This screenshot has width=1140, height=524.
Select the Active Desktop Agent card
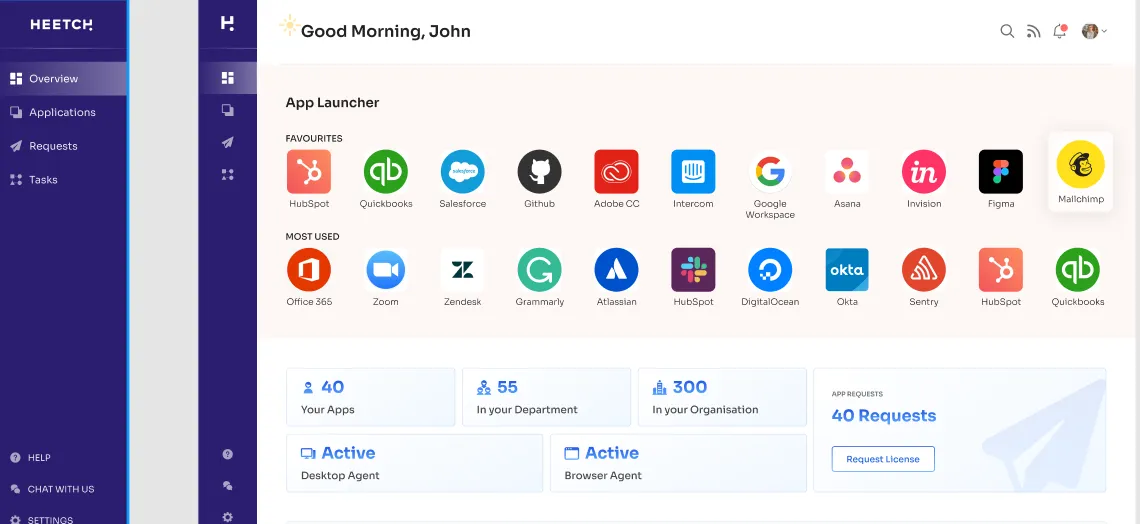point(414,463)
